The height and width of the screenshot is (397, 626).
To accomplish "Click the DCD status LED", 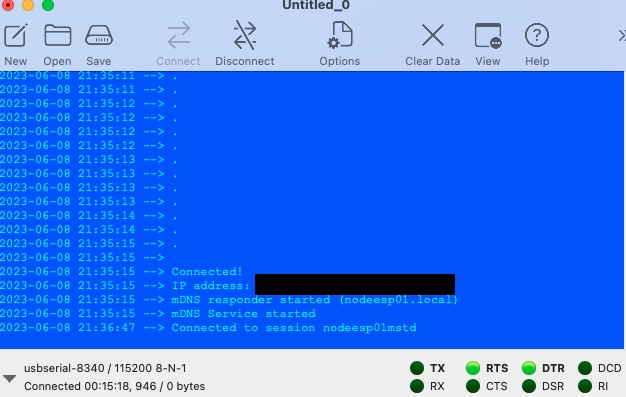I will [x=584, y=368].
